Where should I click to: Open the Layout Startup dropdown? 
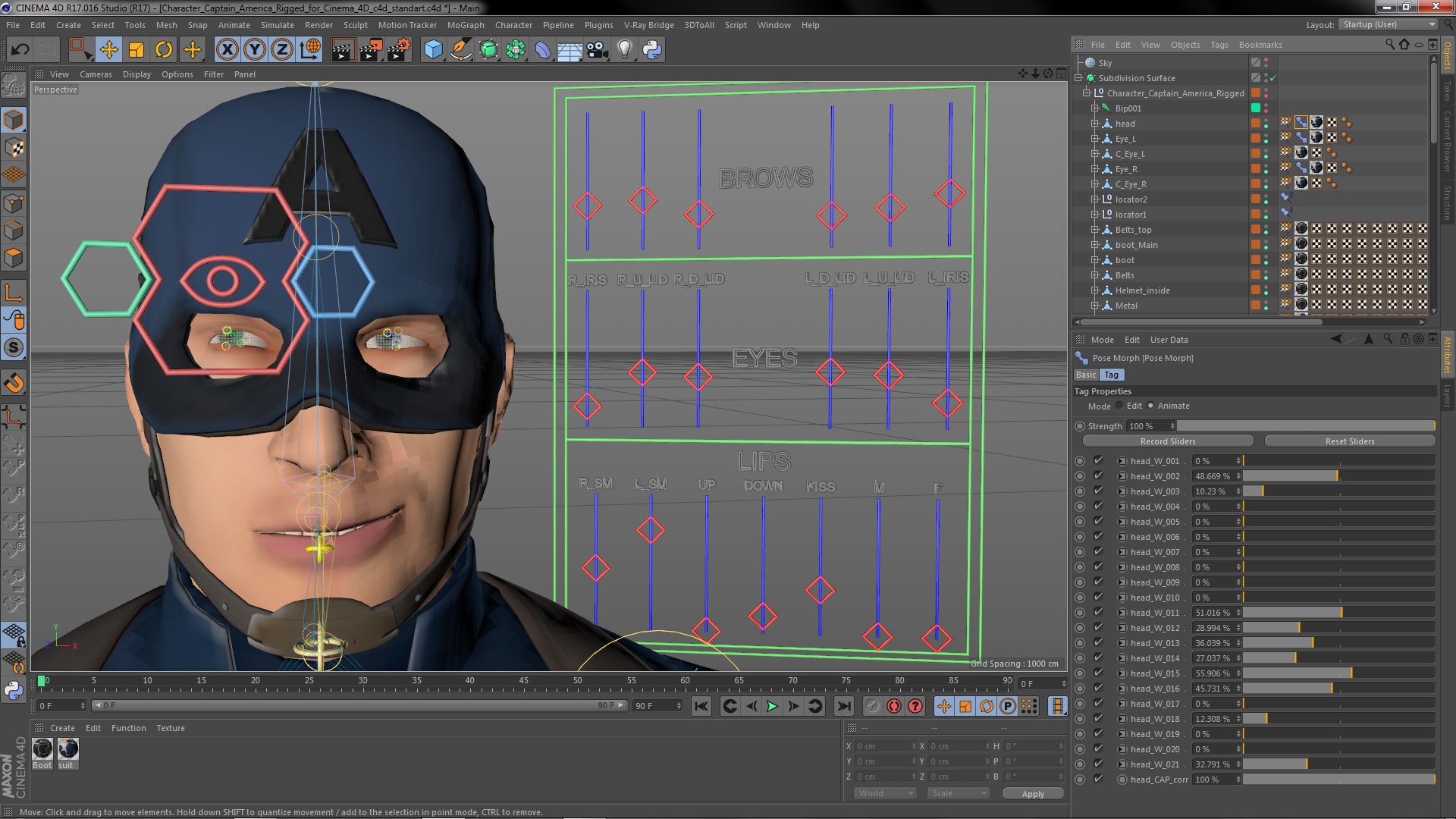click(x=1388, y=24)
